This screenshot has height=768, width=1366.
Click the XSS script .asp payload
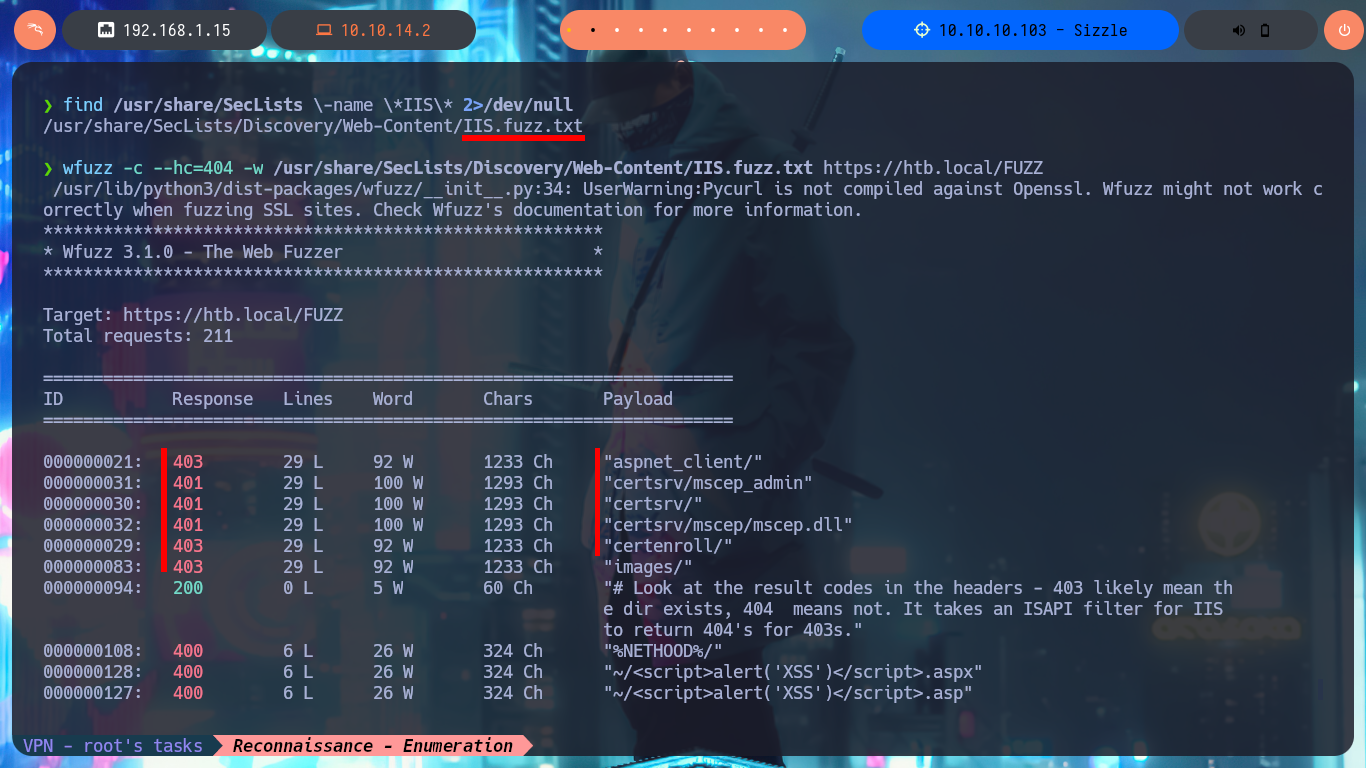[x=787, y=693]
